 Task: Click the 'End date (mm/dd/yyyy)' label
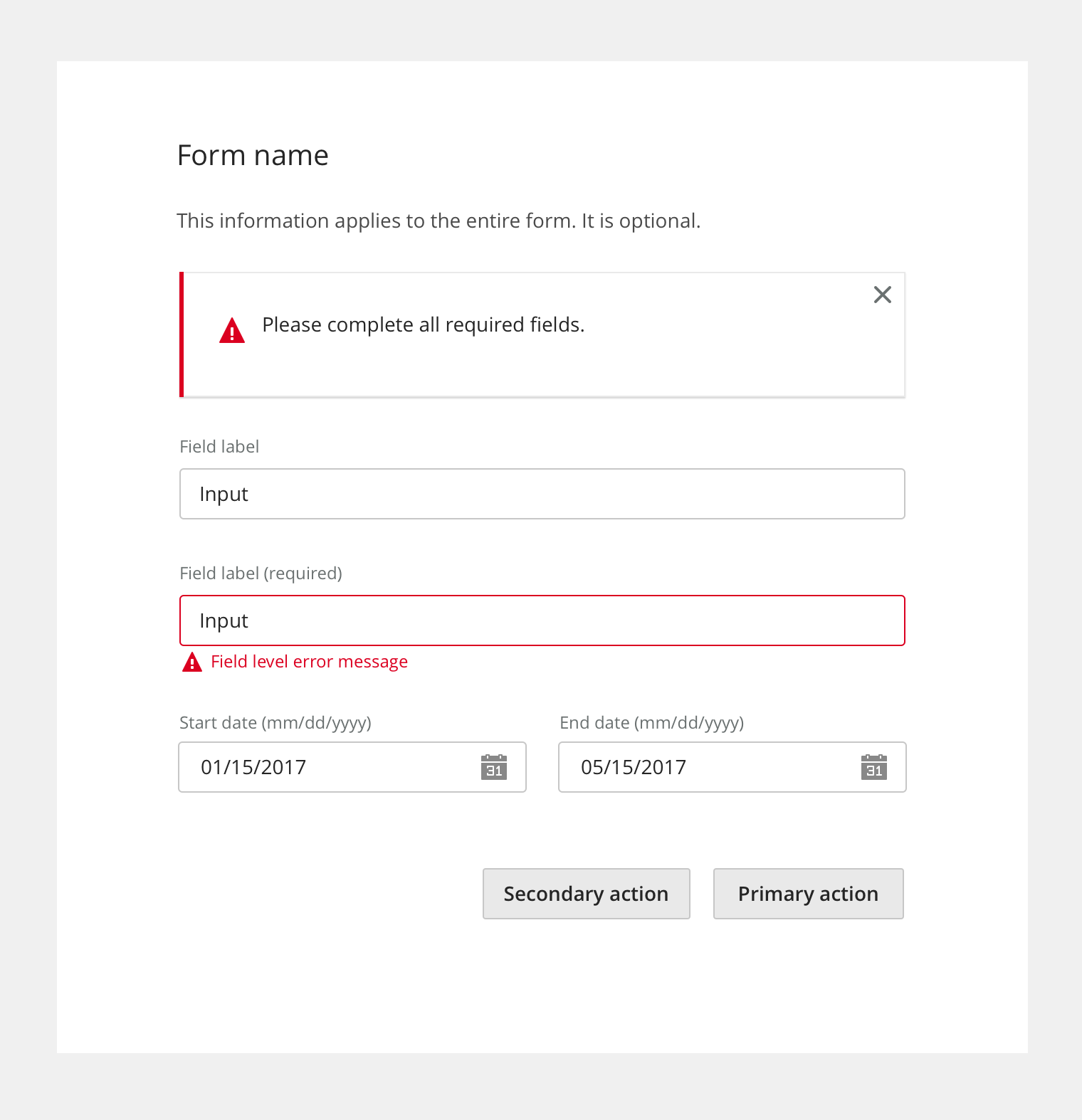click(651, 723)
